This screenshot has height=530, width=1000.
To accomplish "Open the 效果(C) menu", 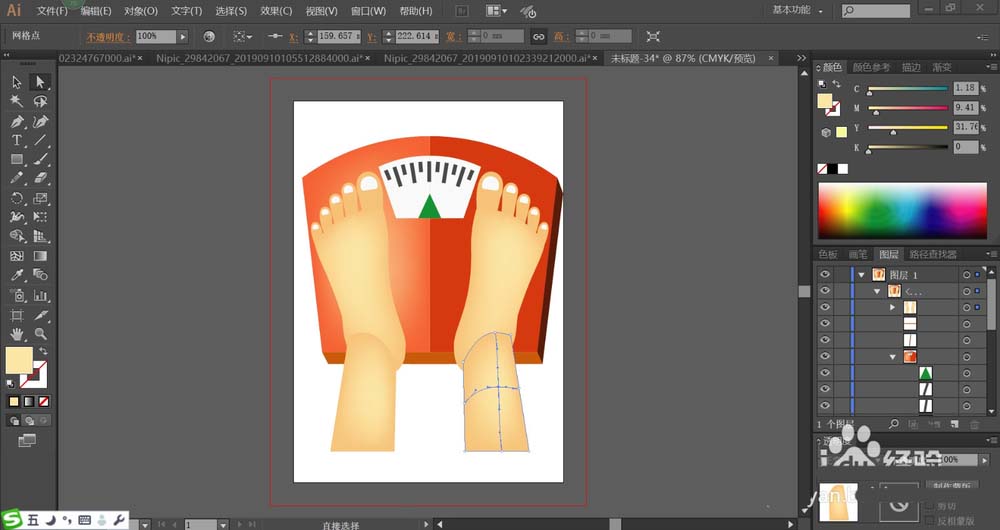I will pyautogui.click(x=276, y=11).
